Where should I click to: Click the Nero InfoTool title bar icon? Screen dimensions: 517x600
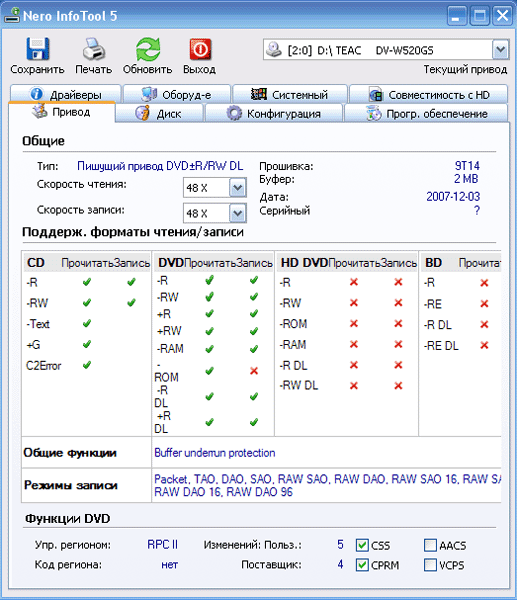[x=12, y=16]
